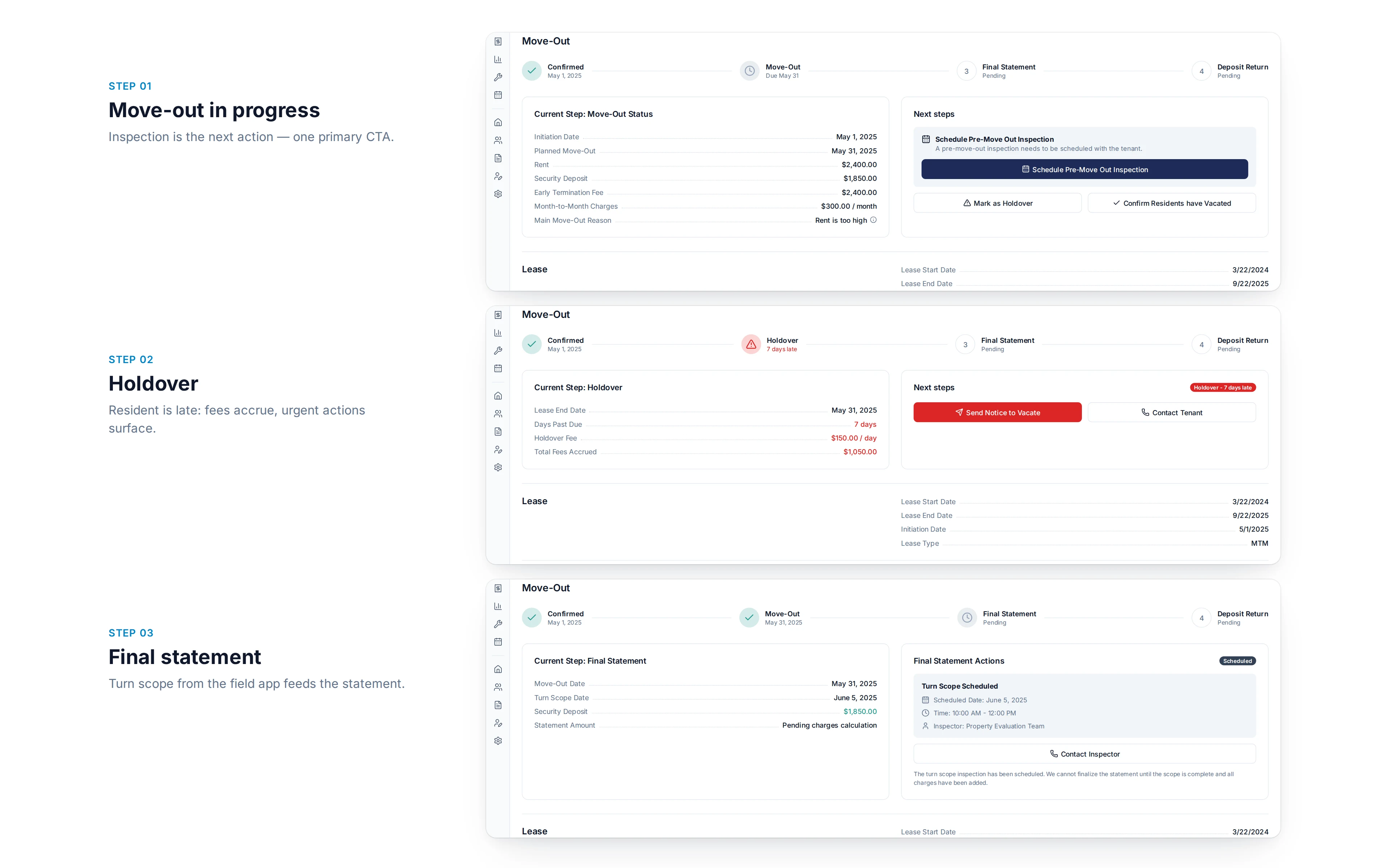Click the 'Final Statement Actions' heading
The width and height of the screenshot is (1389, 868).
pos(959,661)
